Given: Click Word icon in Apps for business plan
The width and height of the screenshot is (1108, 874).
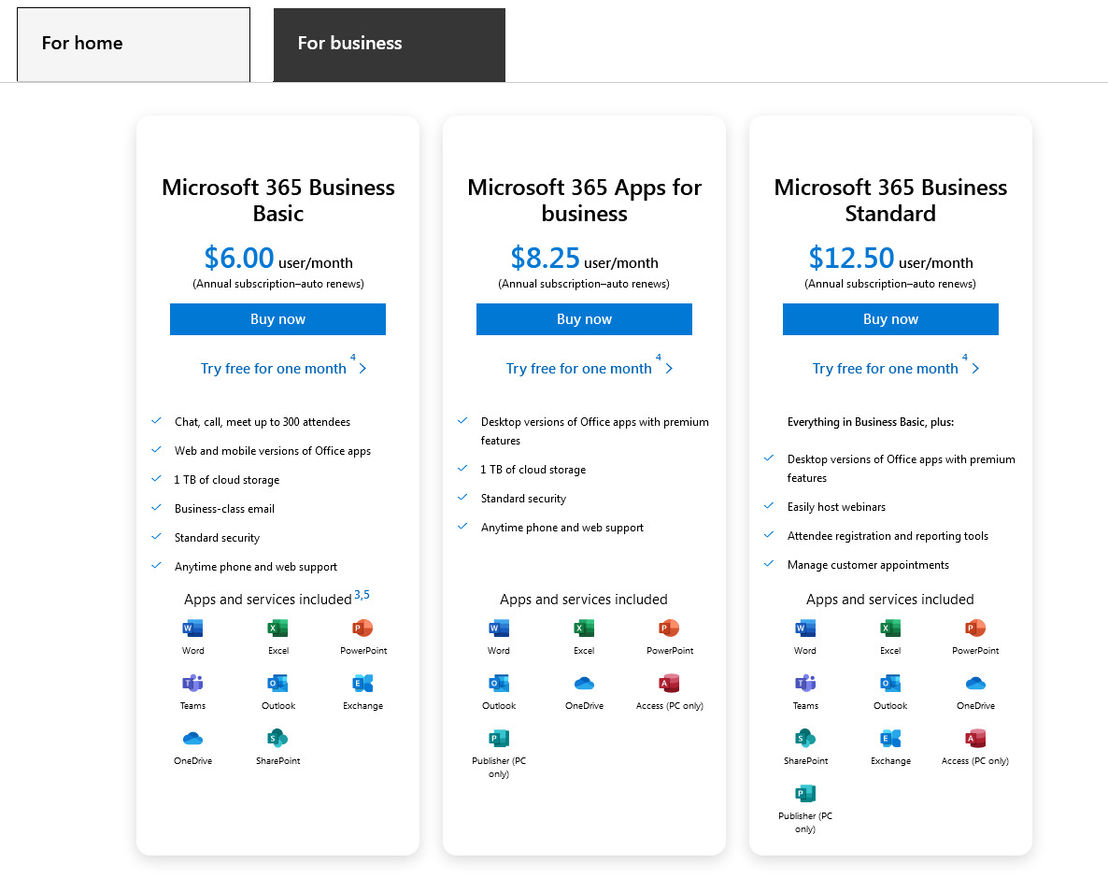Looking at the screenshot, I should [499, 628].
